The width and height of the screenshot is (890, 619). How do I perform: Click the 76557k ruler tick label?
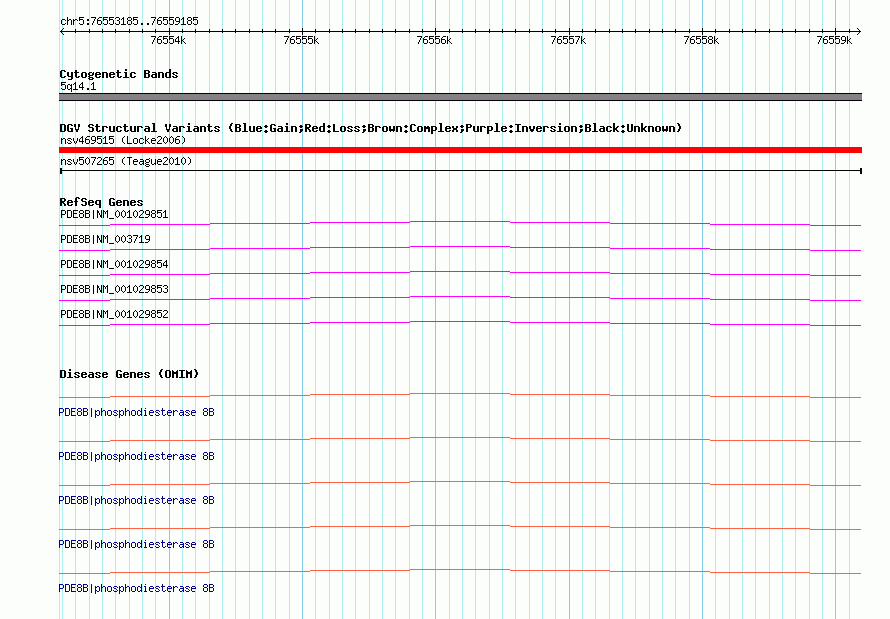[568, 40]
